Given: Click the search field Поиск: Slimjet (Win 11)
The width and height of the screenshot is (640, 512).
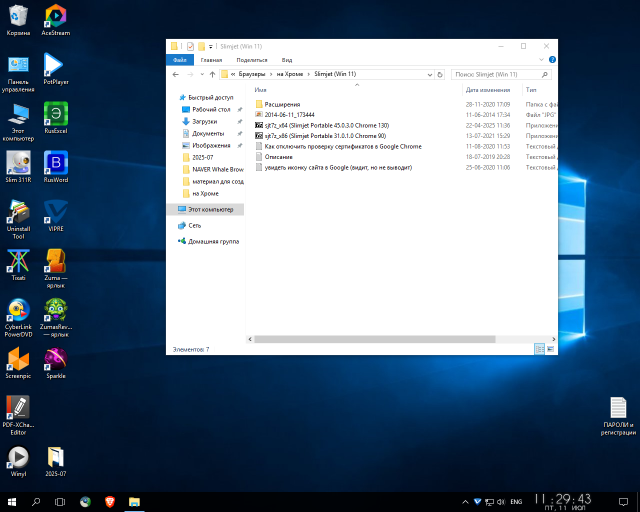Looking at the screenshot, I should (501, 75).
